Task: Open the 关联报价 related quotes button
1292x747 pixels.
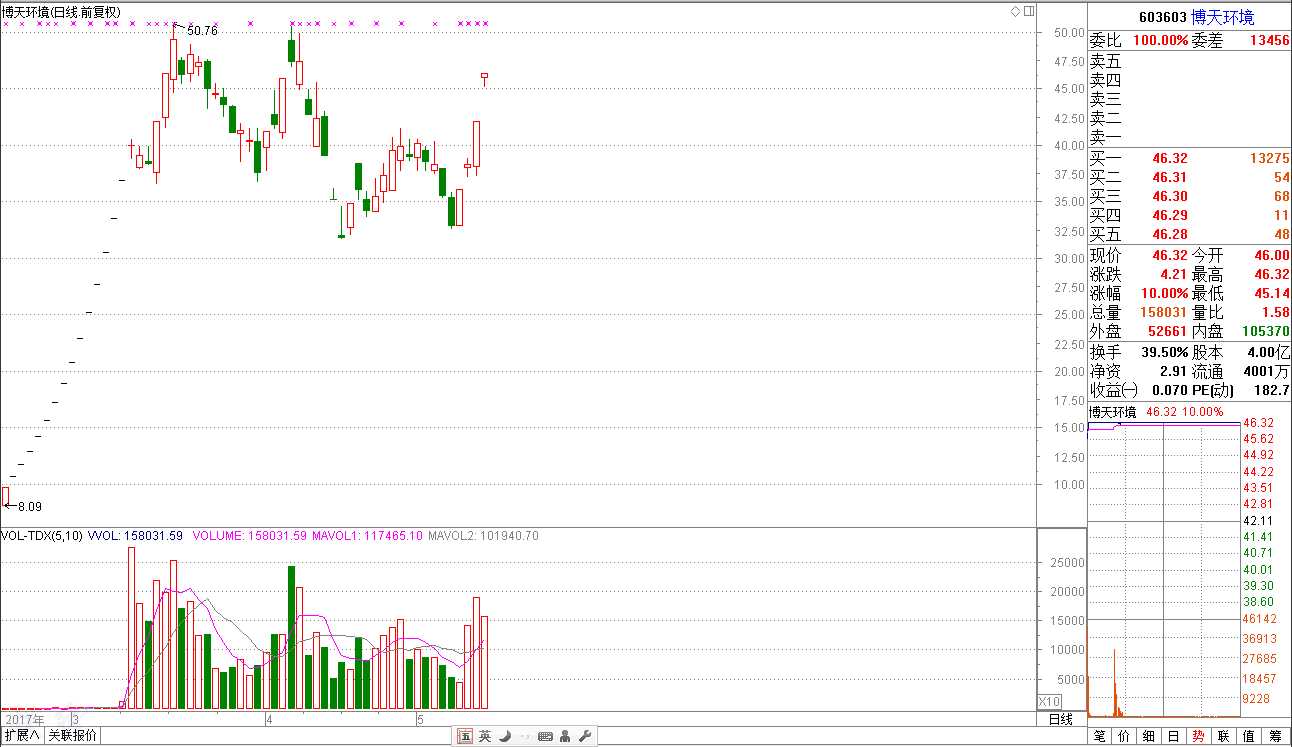Action: tap(73, 736)
